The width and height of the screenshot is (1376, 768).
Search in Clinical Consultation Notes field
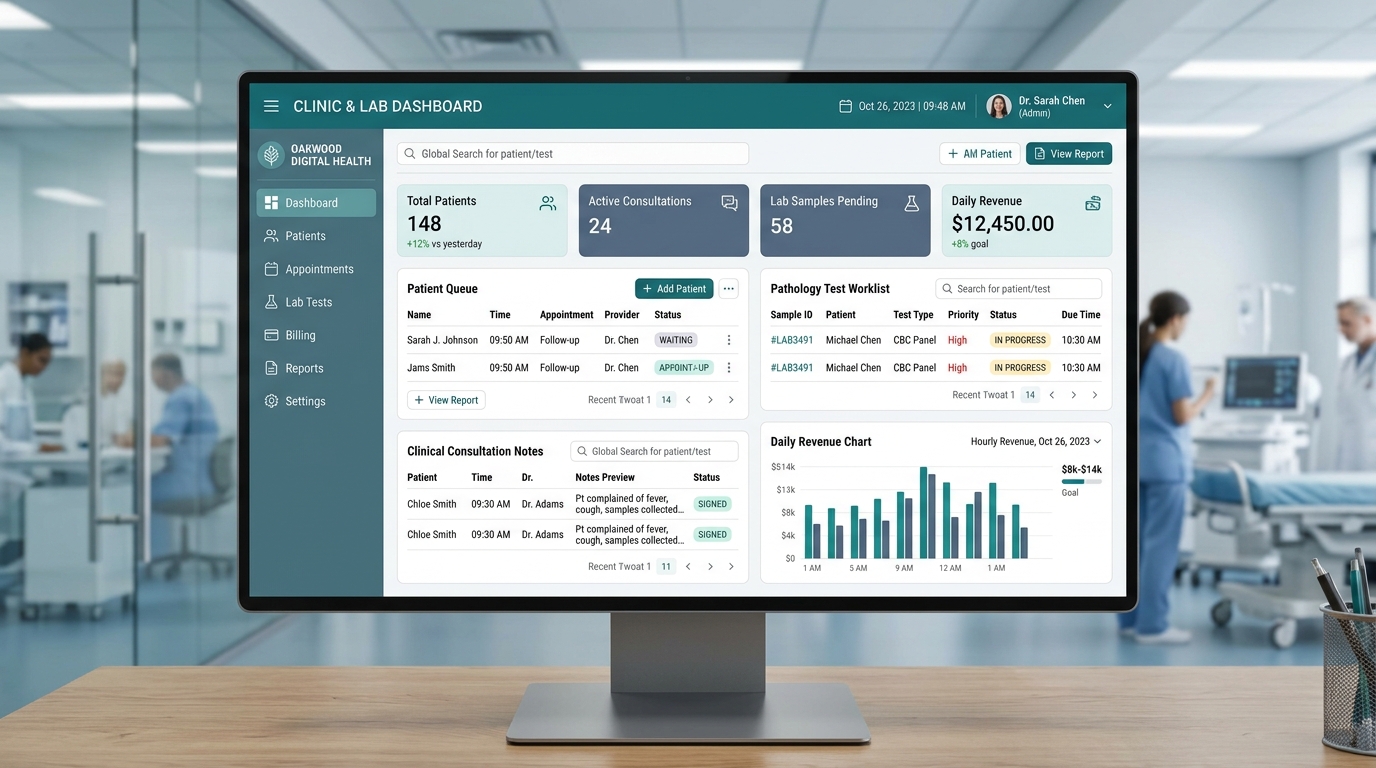(654, 451)
